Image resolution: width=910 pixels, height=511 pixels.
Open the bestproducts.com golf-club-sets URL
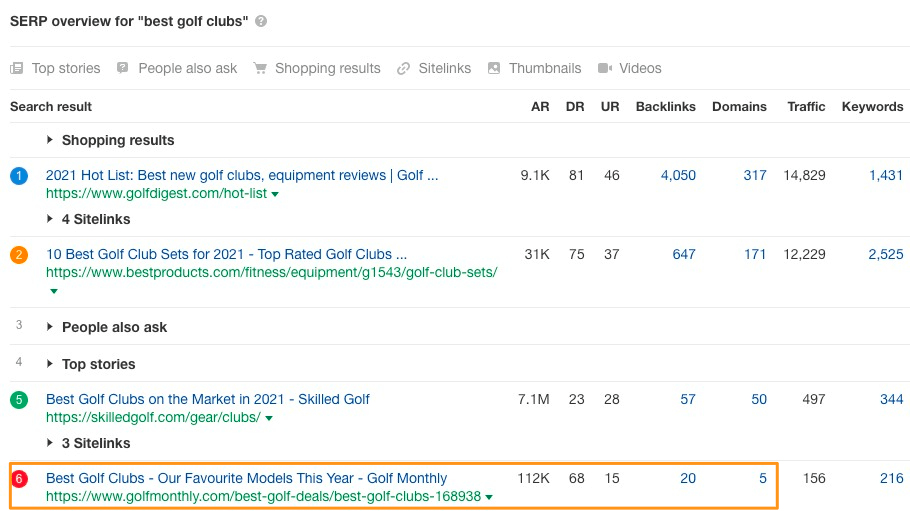point(272,272)
